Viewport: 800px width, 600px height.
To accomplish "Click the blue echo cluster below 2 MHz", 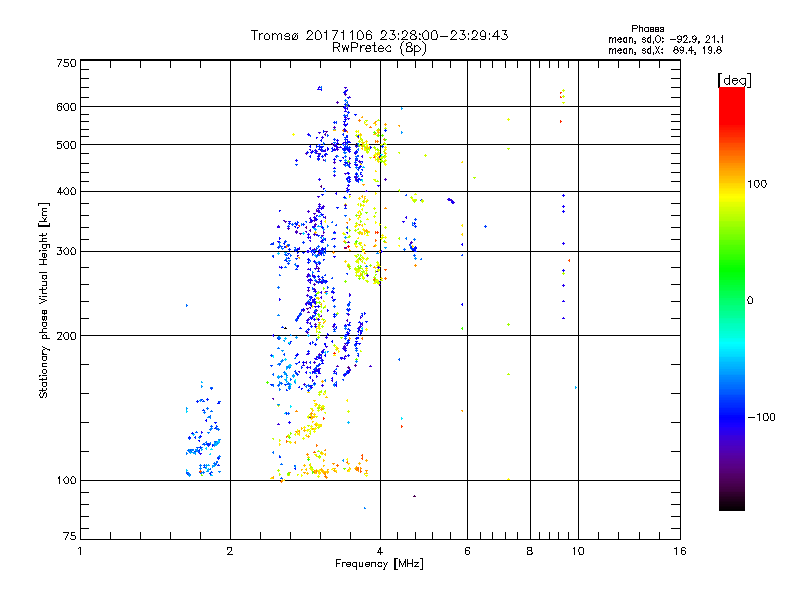I will click(x=204, y=431).
